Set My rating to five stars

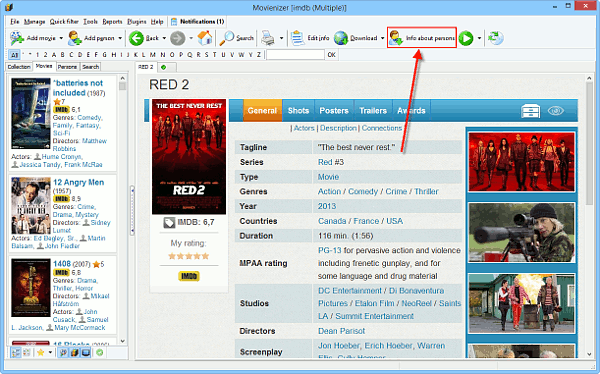coord(205,256)
